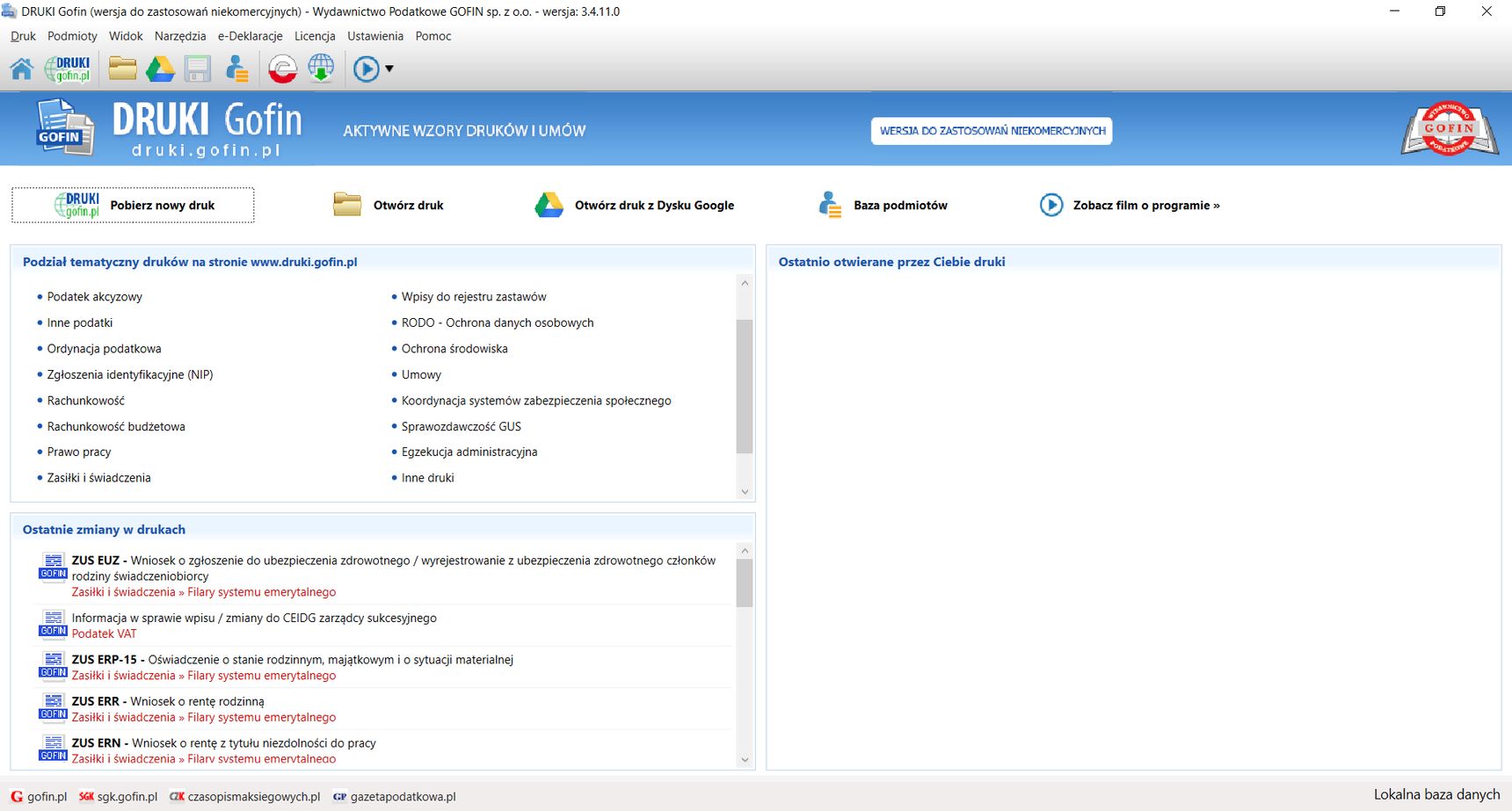This screenshot has width=1512, height=811.
Task: Click Zobacz film o programie link
Action: (x=1130, y=205)
